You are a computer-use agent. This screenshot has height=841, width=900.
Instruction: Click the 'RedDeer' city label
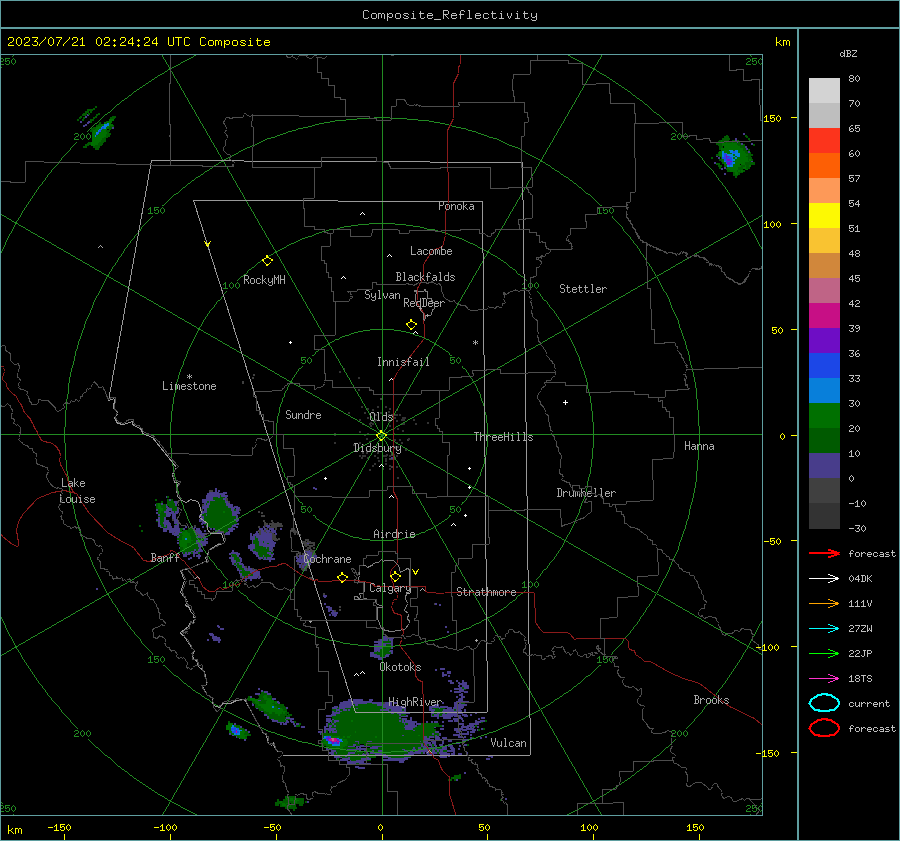pos(424,303)
